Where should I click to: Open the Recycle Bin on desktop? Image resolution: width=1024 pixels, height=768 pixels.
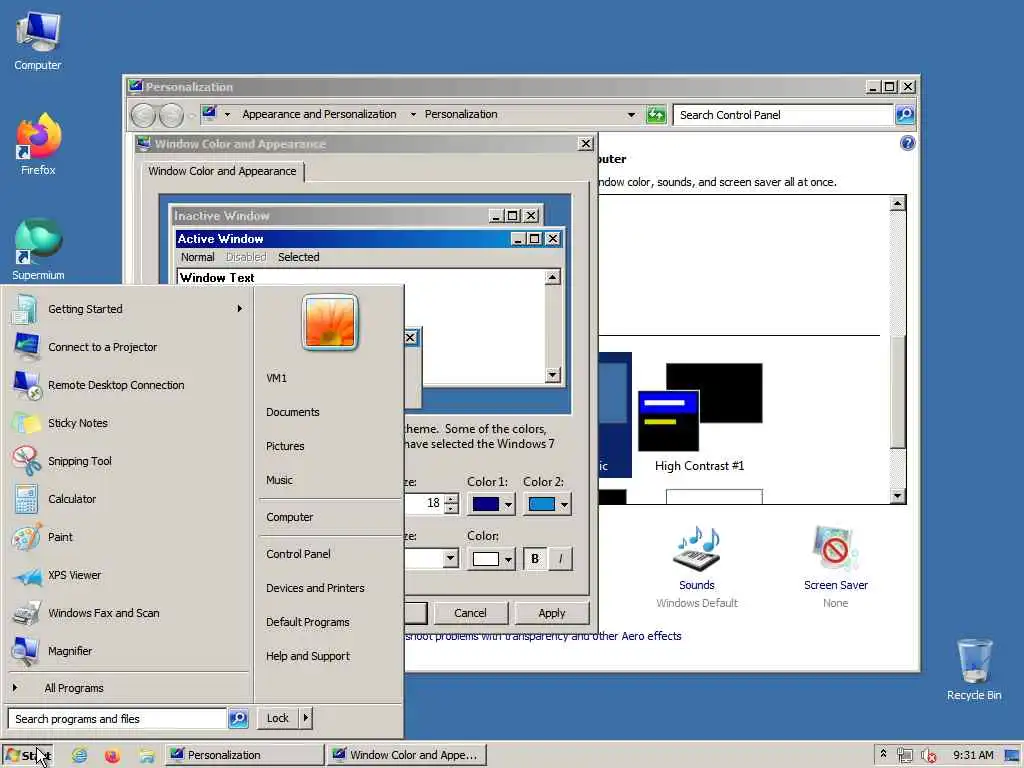point(974,669)
